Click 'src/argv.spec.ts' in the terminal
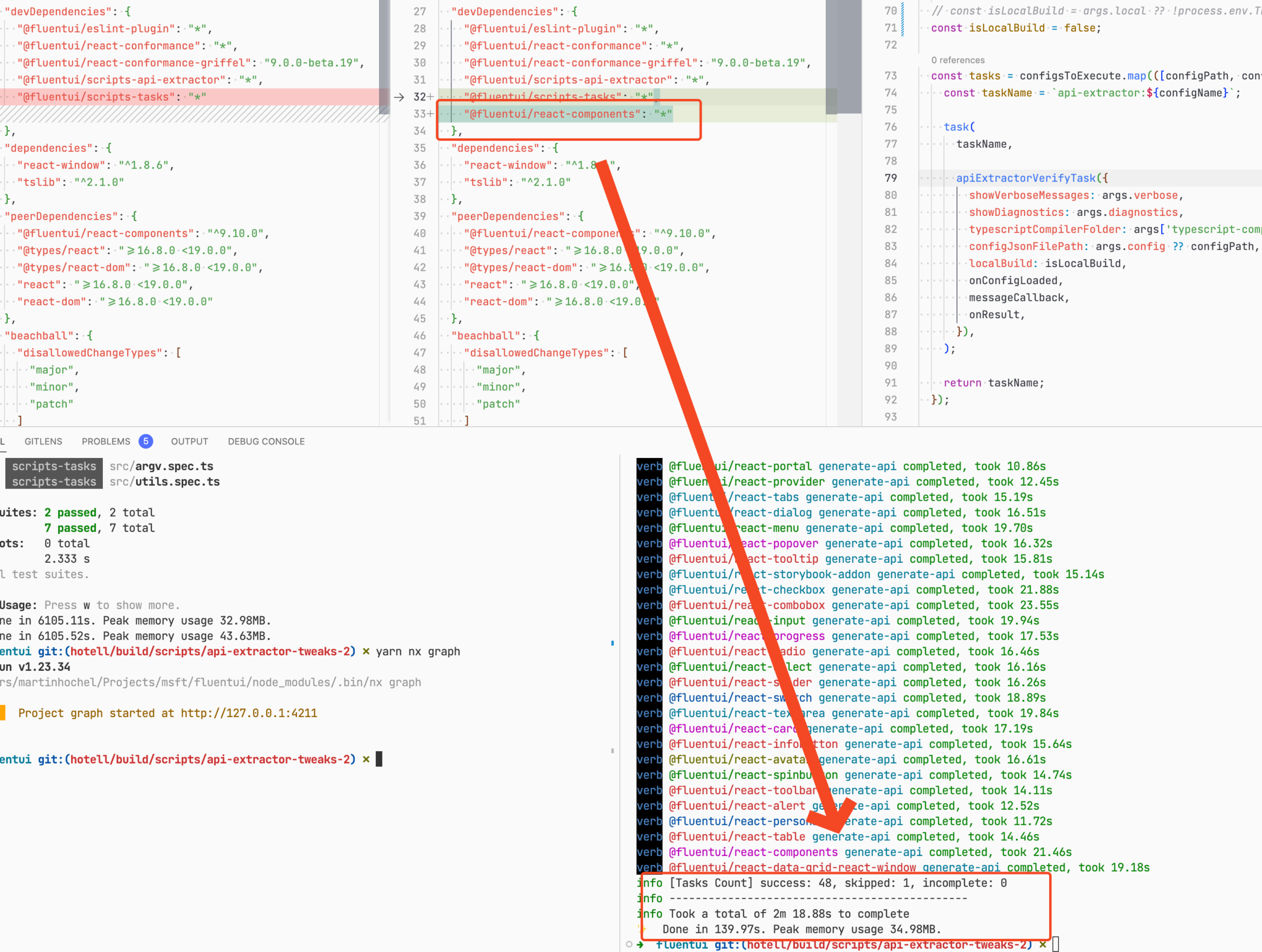This screenshot has height=952, width=1262. [161, 466]
